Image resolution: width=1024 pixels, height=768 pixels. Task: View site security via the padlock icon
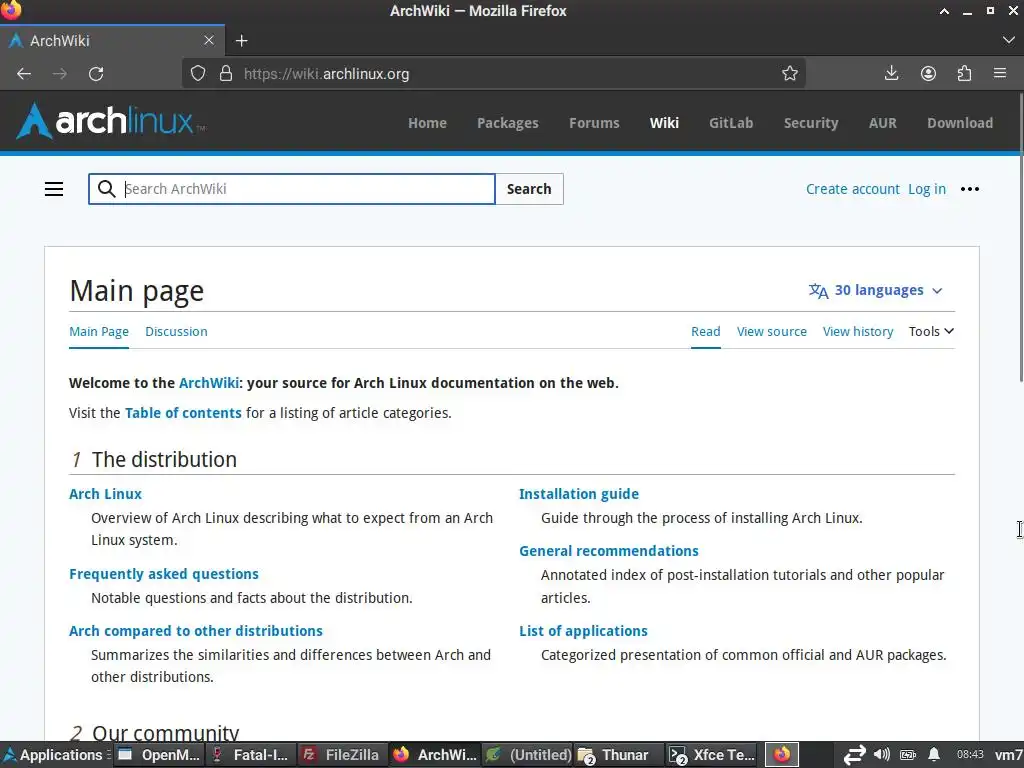point(226,73)
